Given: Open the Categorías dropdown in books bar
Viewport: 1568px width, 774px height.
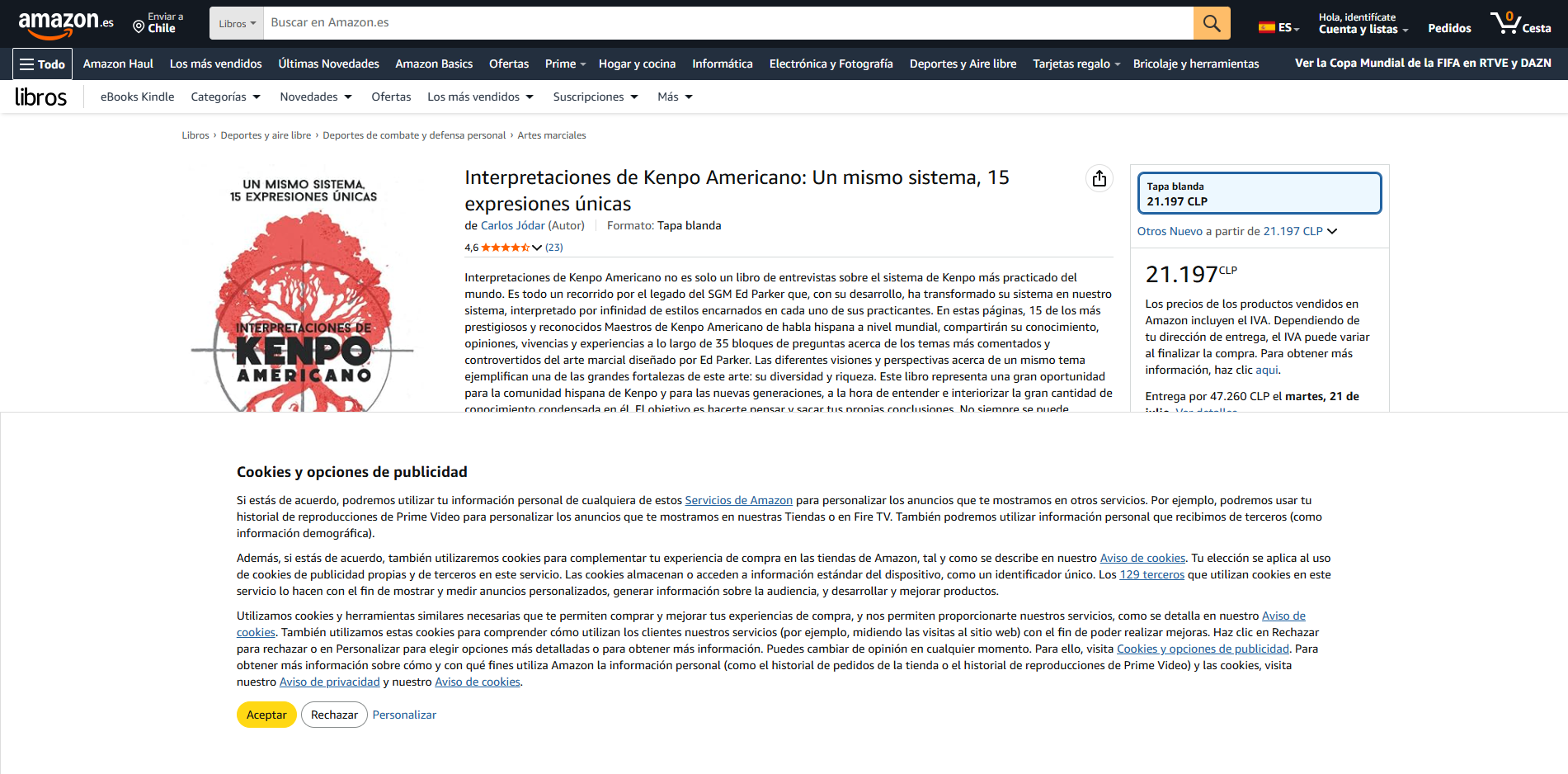Looking at the screenshot, I should coord(225,97).
